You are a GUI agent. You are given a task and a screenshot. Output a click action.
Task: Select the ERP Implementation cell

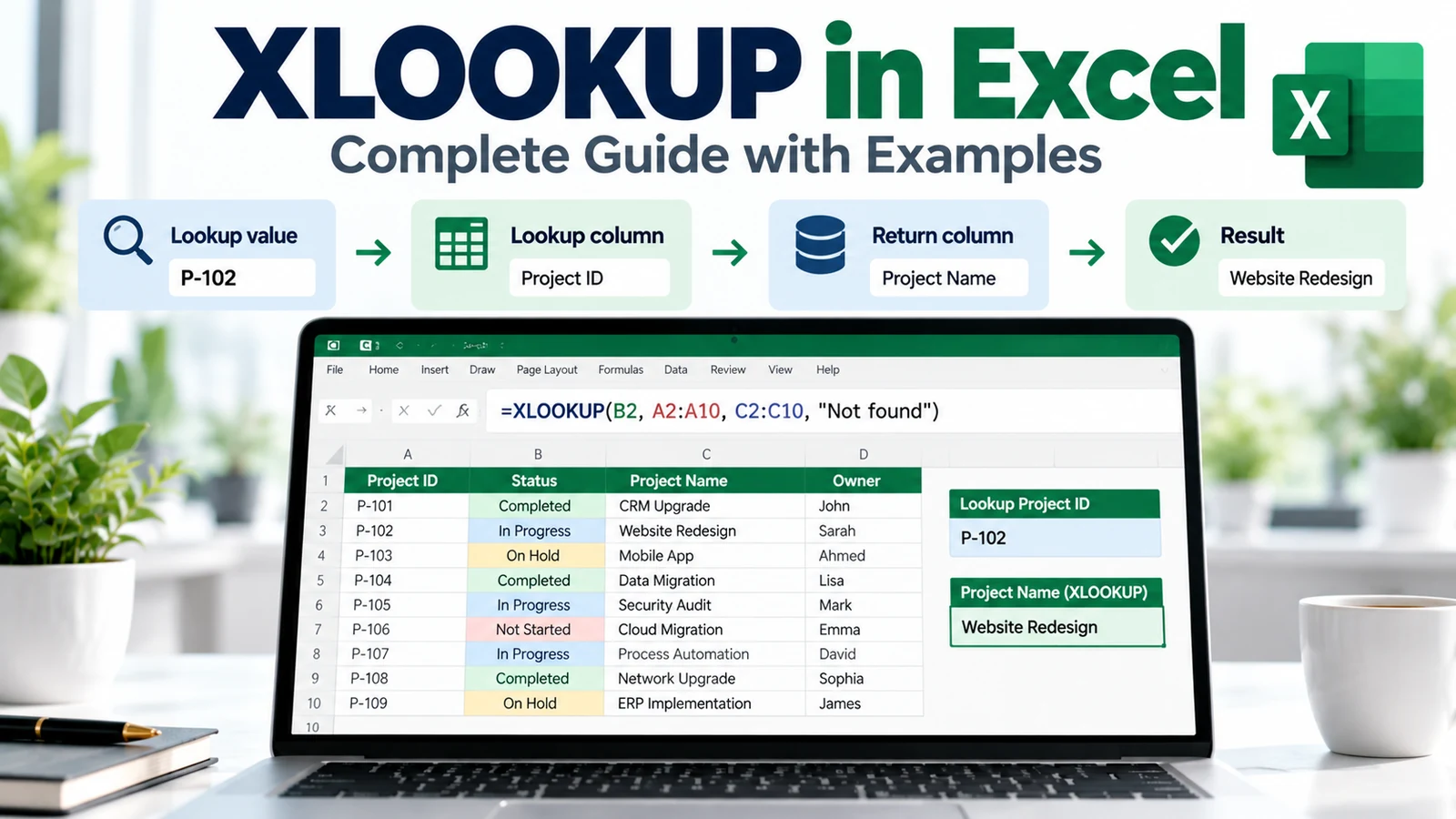coord(705,703)
